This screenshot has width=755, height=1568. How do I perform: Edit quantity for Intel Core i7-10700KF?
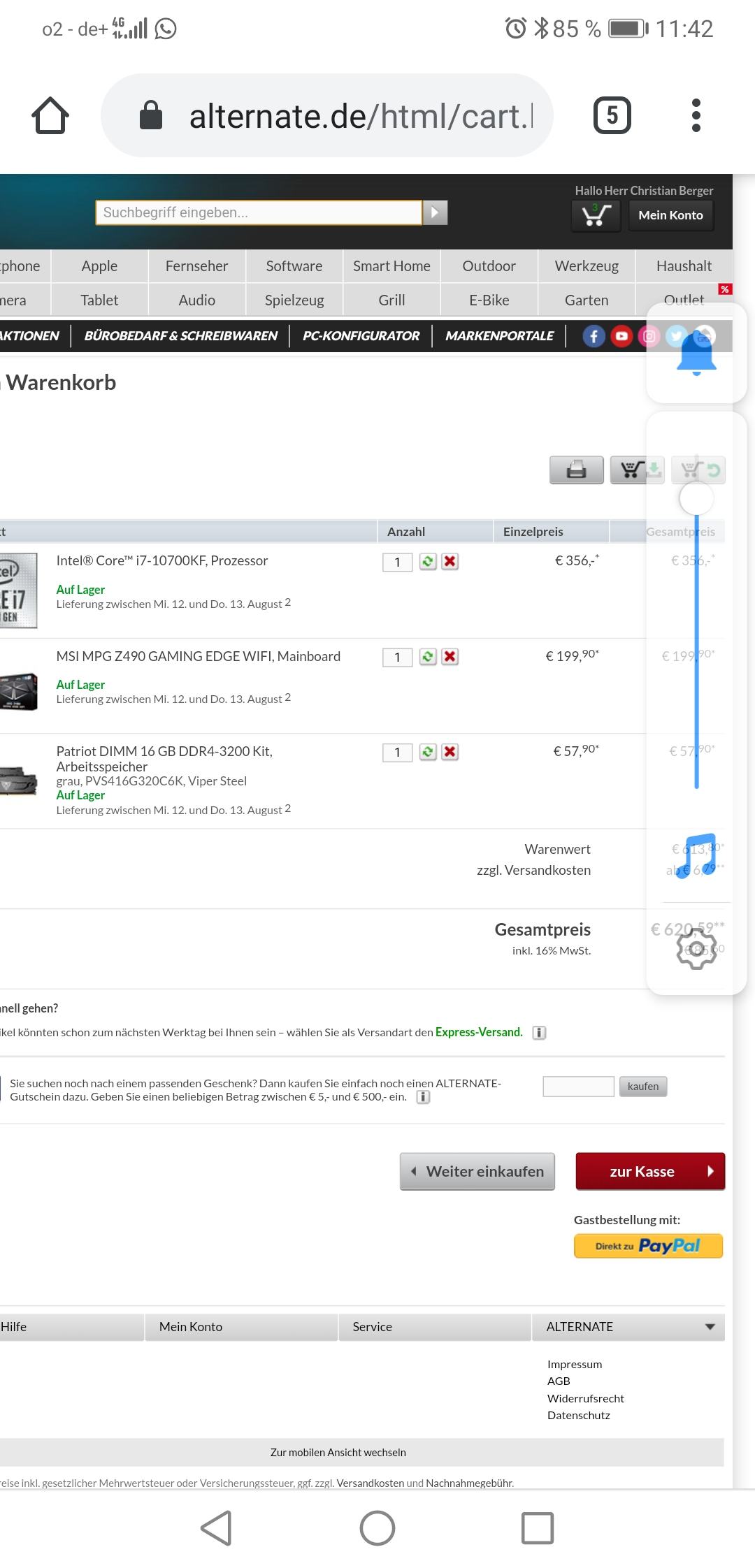(x=397, y=562)
